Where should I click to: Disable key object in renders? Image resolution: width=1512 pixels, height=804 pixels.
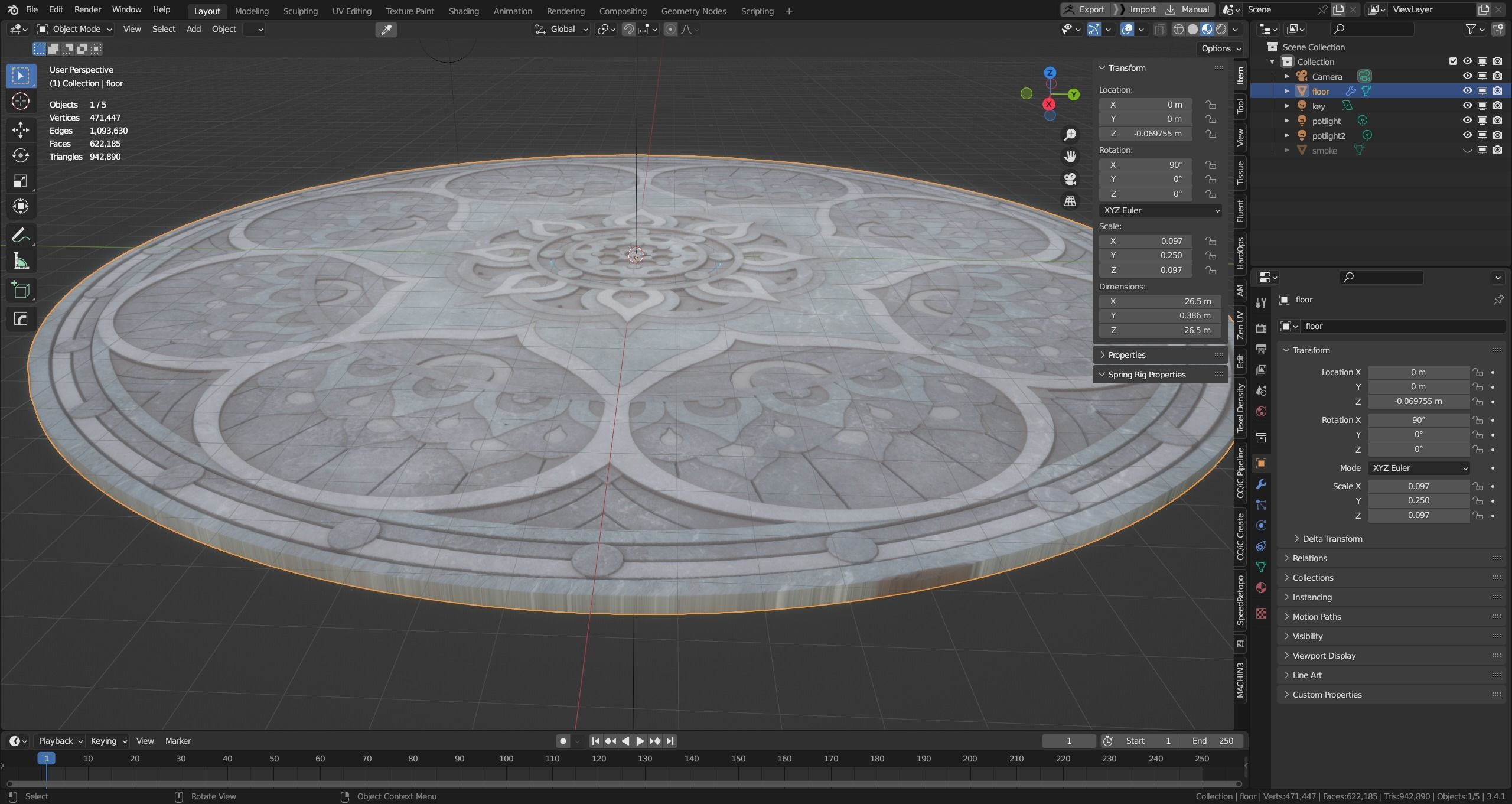tap(1497, 106)
